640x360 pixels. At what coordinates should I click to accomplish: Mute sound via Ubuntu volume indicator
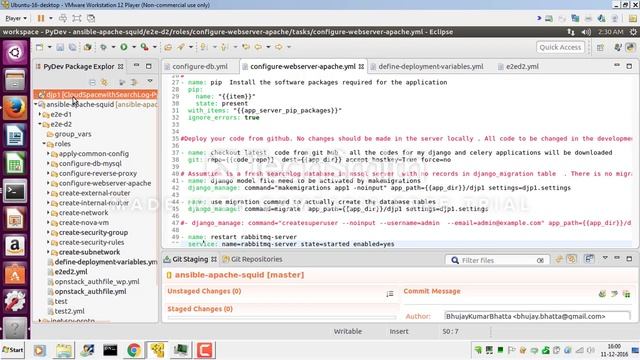click(x=586, y=32)
